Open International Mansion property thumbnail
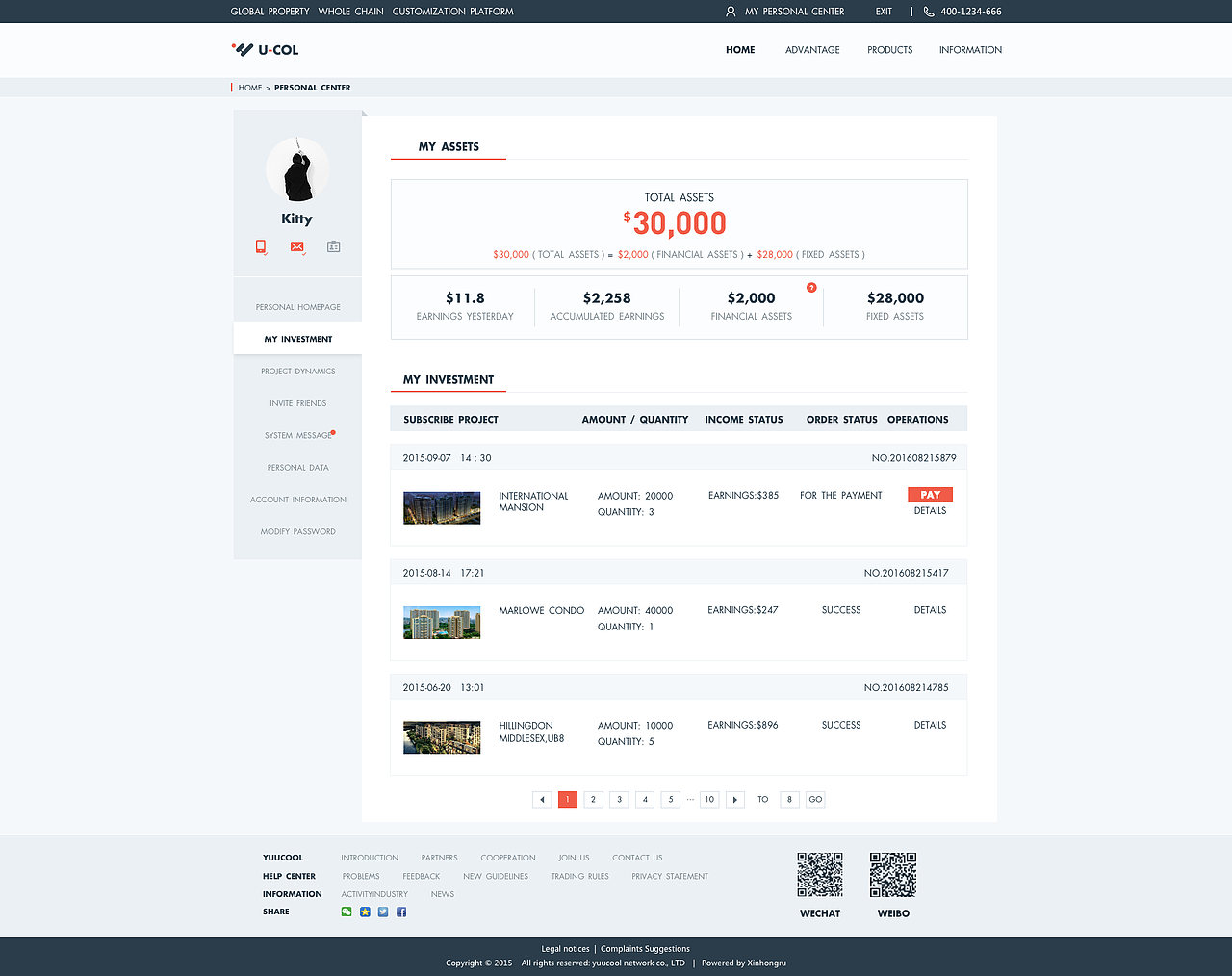Image resolution: width=1232 pixels, height=976 pixels. coord(442,508)
